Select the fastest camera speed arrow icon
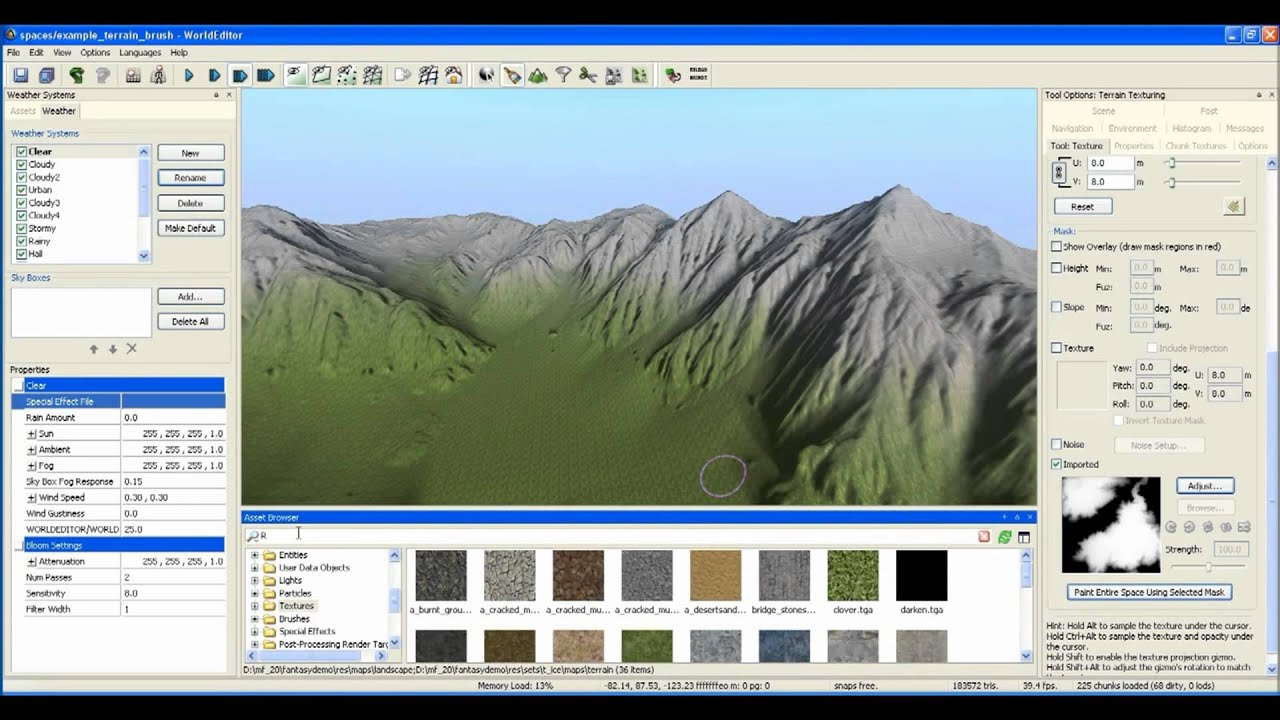The width and height of the screenshot is (1280, 720). click(266, 75)
